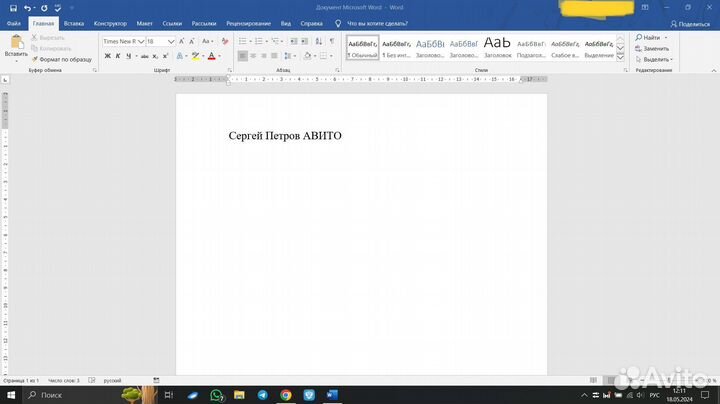720x404 pixels.
Task: Open font color dropdown arrow
Action: point(219,56)
